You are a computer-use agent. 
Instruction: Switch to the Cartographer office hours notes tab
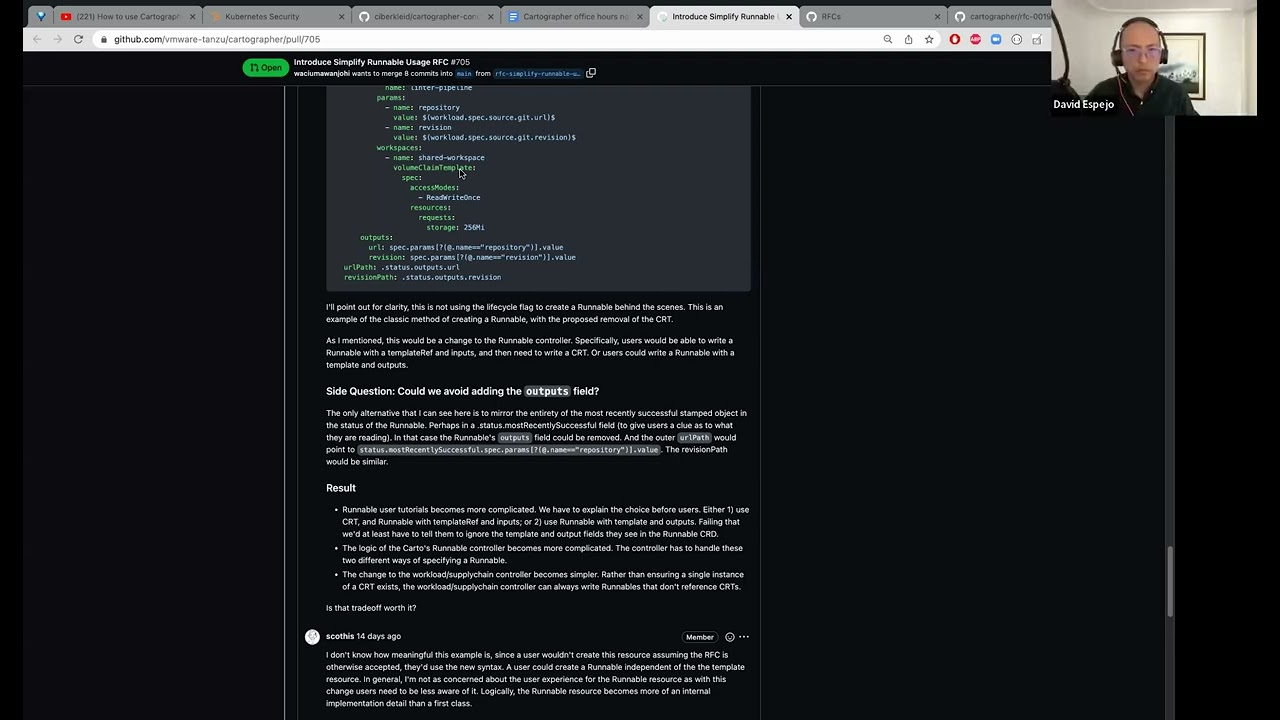573,16
